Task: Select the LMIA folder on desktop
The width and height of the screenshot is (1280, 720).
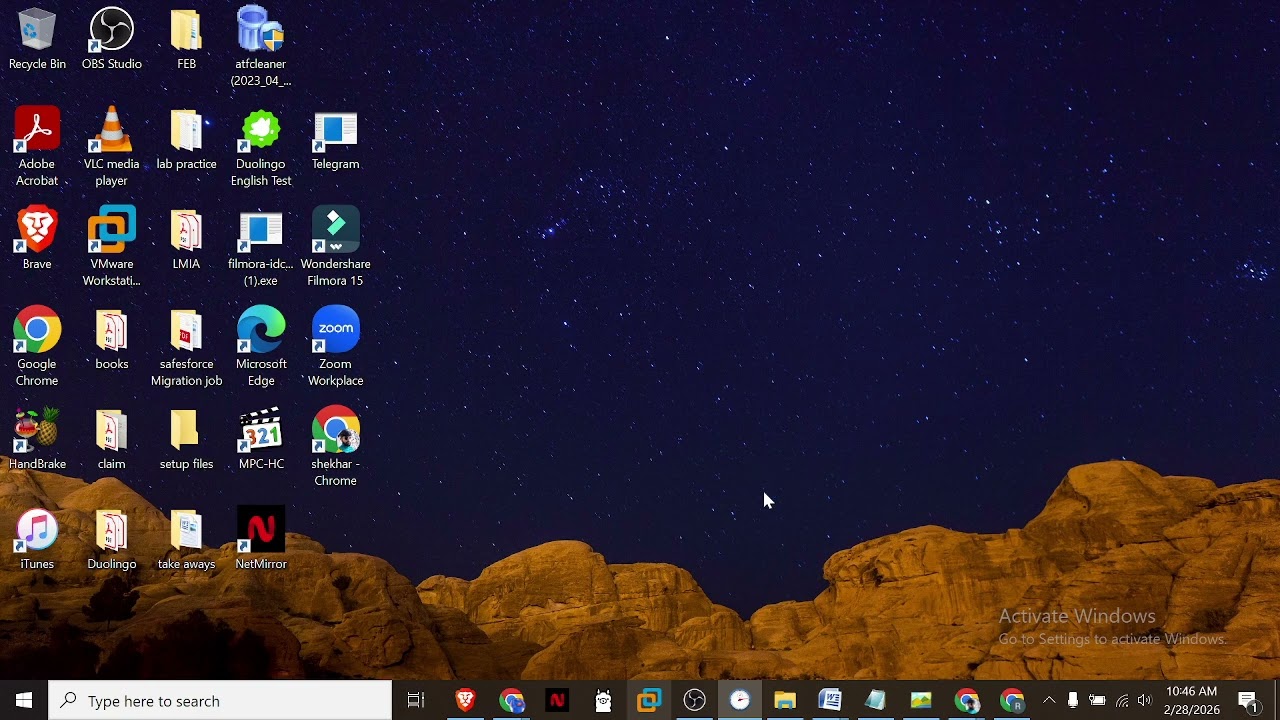Action: pos(186,240)
